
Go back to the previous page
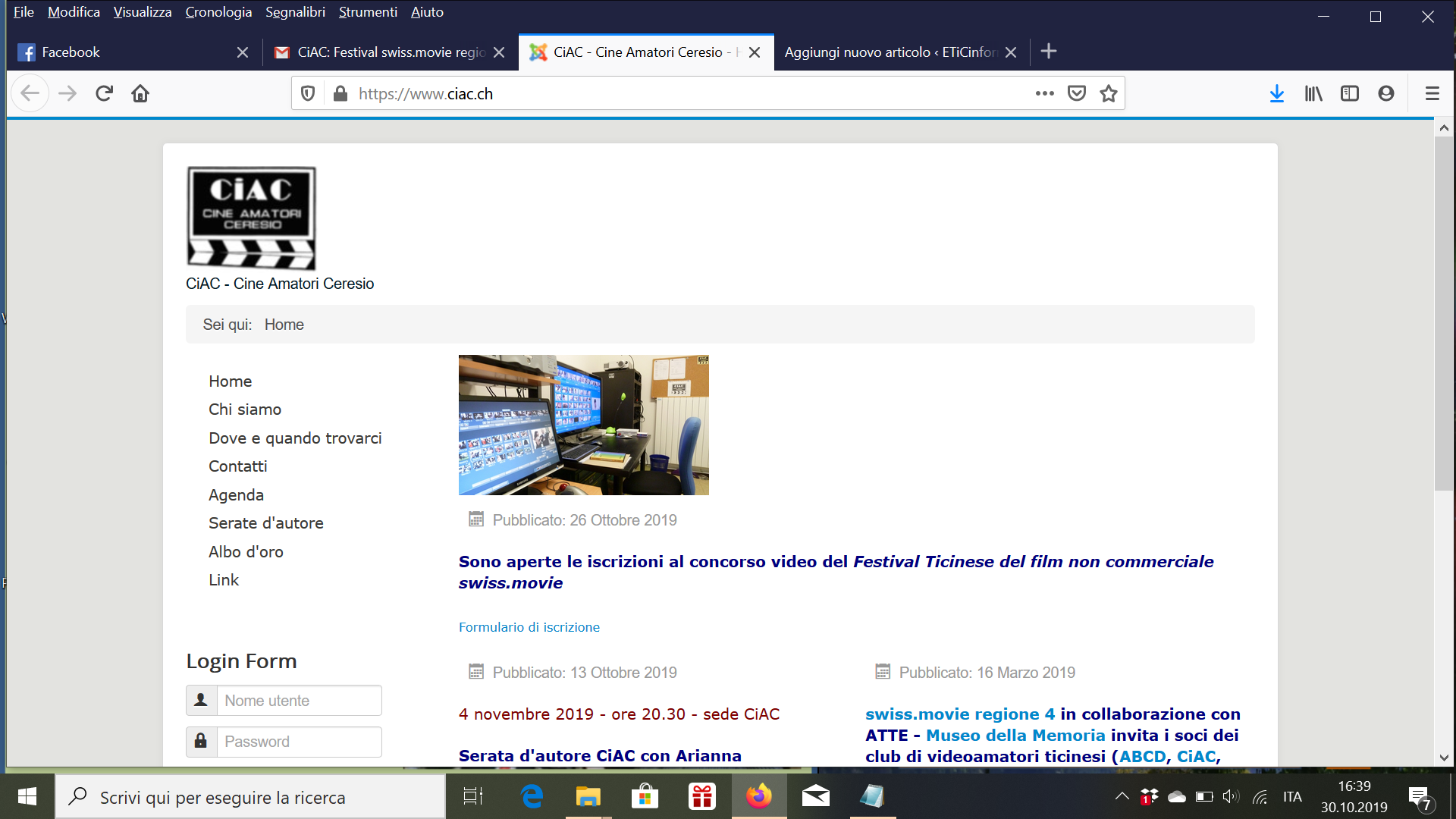click(x=30, y=93)
